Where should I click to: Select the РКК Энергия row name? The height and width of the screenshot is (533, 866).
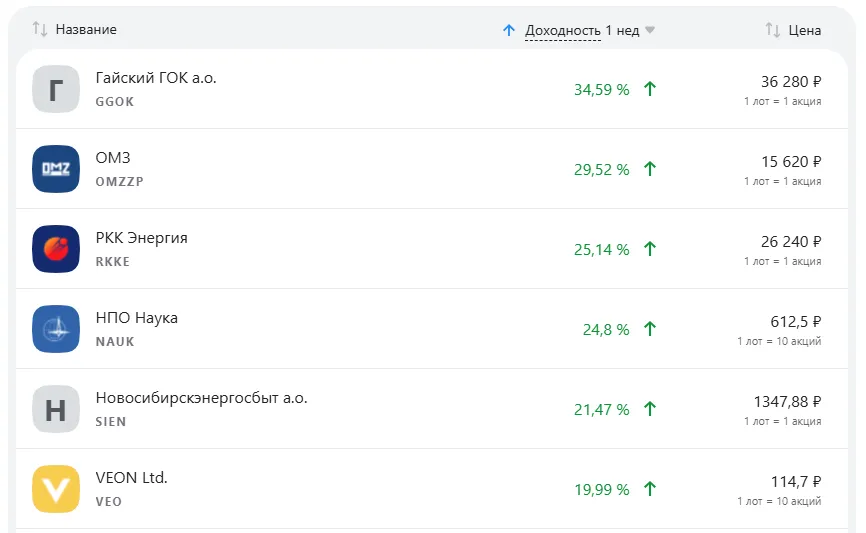(x=142, y=238)
